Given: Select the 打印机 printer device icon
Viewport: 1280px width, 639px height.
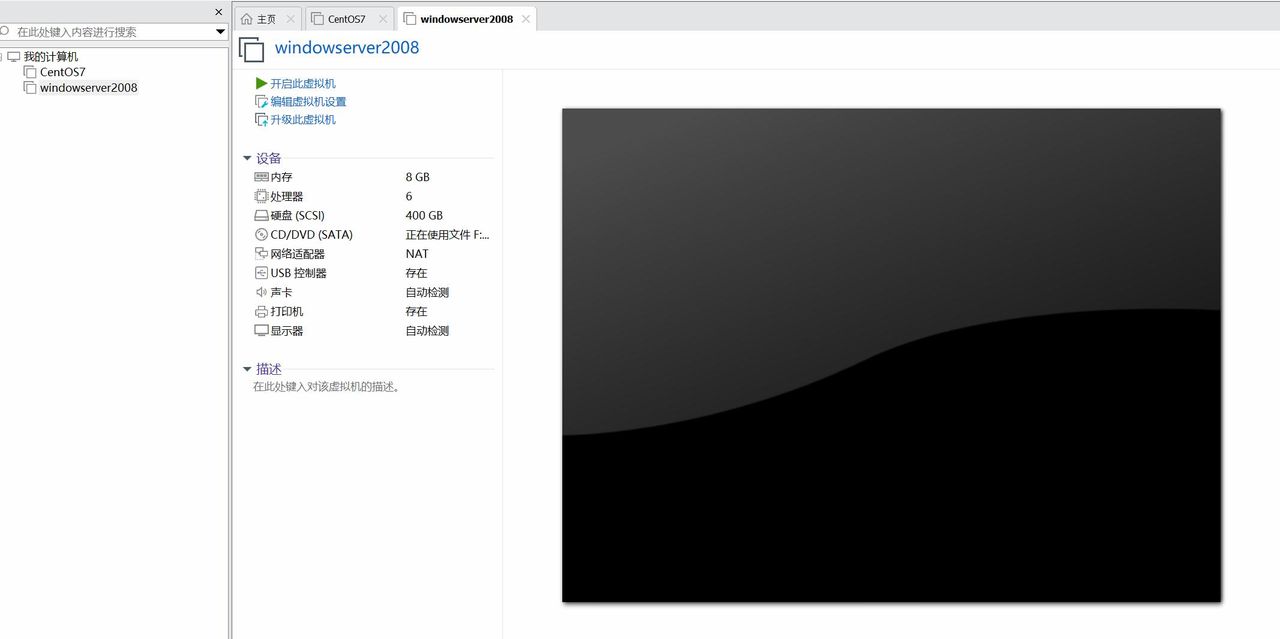Looking at the screenshot, I should pos(261,311).
